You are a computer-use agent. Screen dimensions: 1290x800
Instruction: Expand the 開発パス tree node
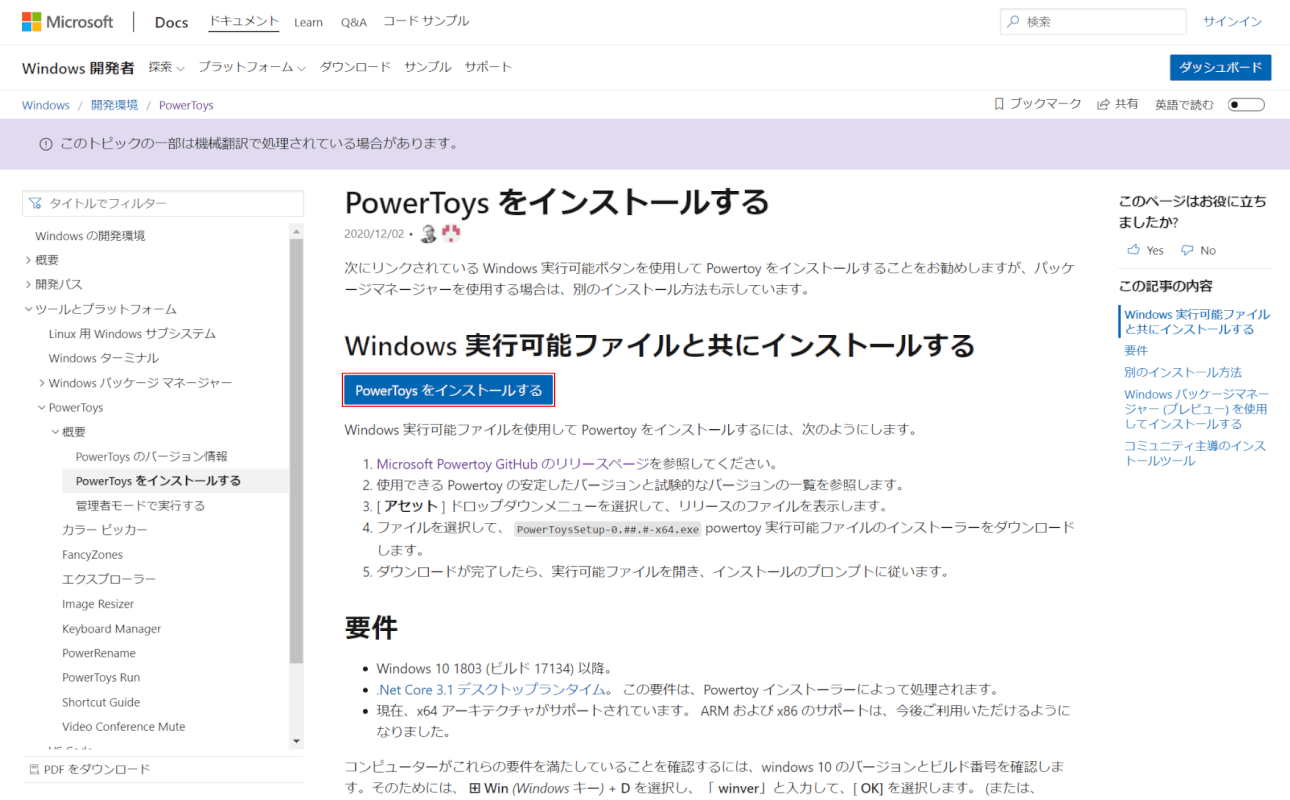click(28, 285)
